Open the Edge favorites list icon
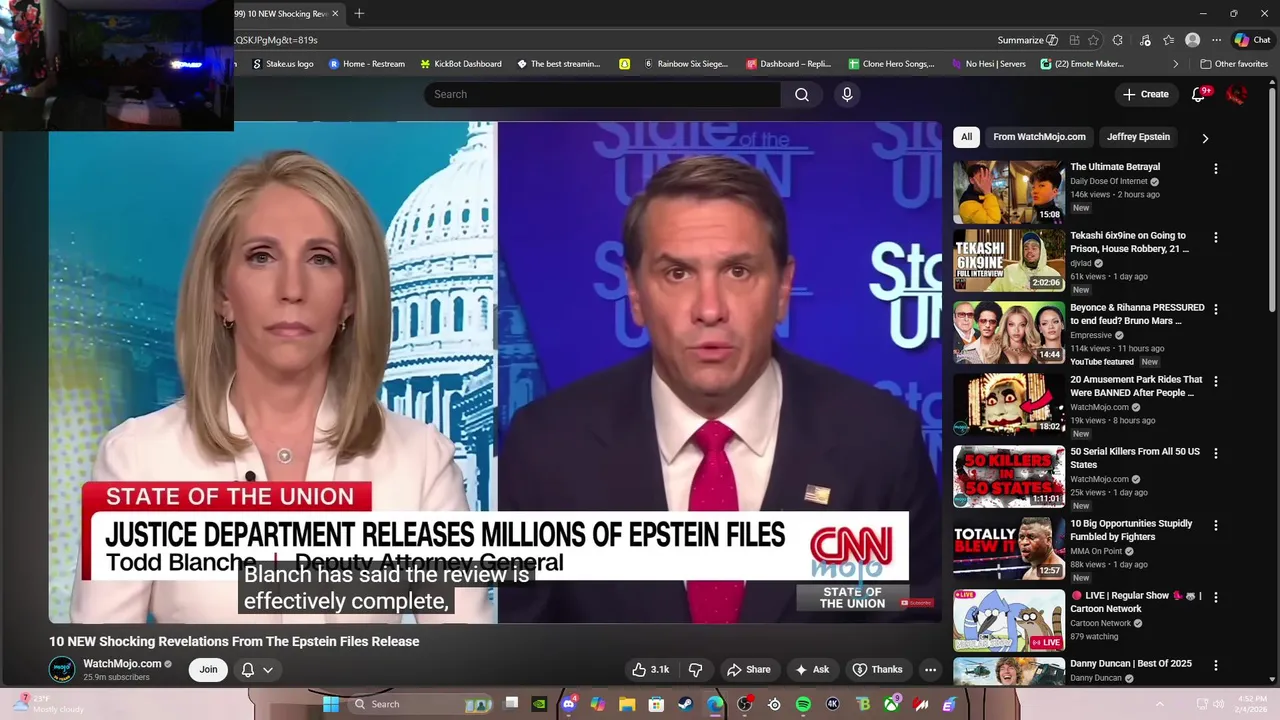The width and height of the screenshot is (1280, 720). click(1168, 40)
